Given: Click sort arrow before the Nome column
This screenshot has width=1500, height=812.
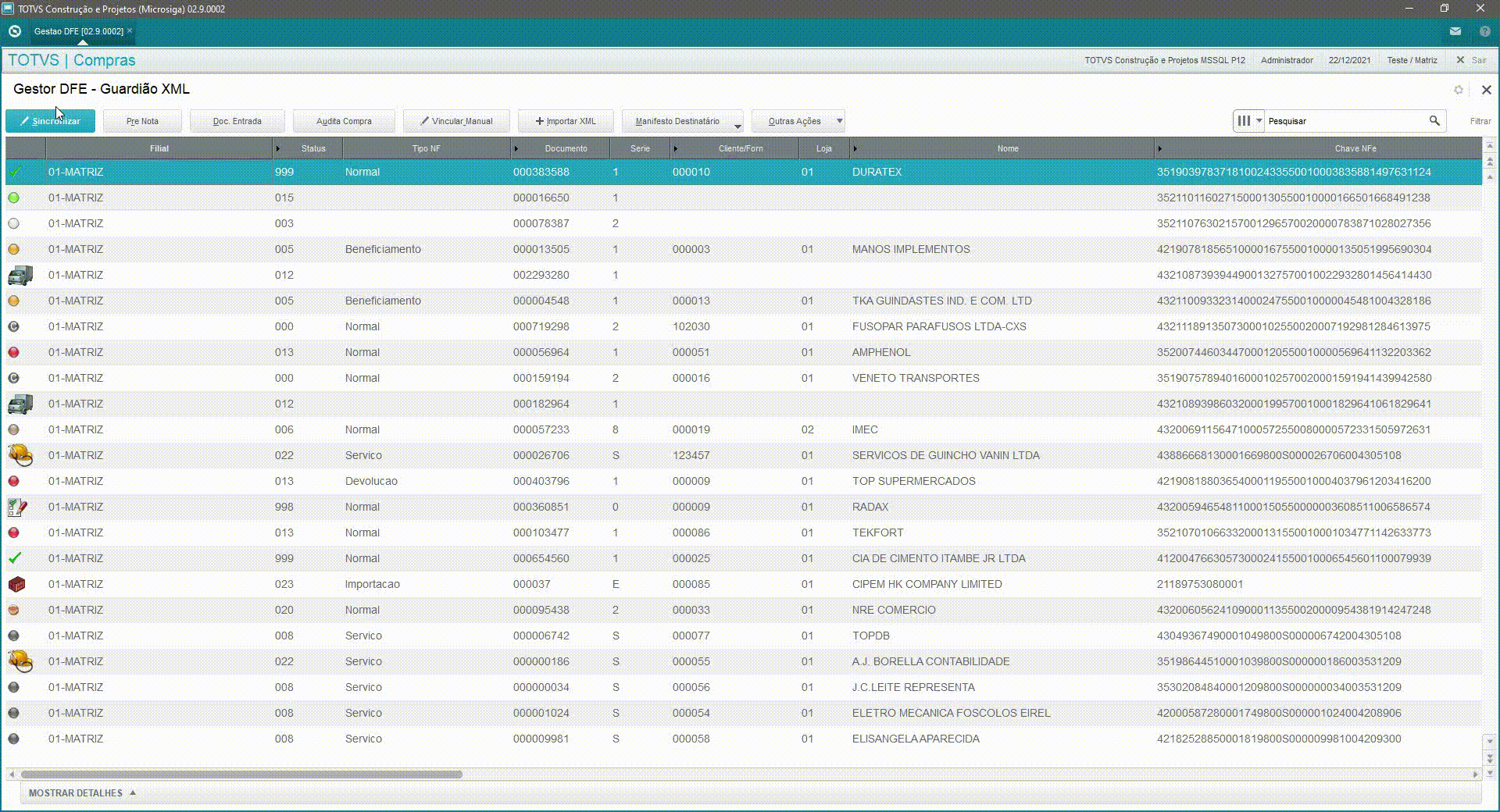Looking at the screenshot, I should (855, 148).
